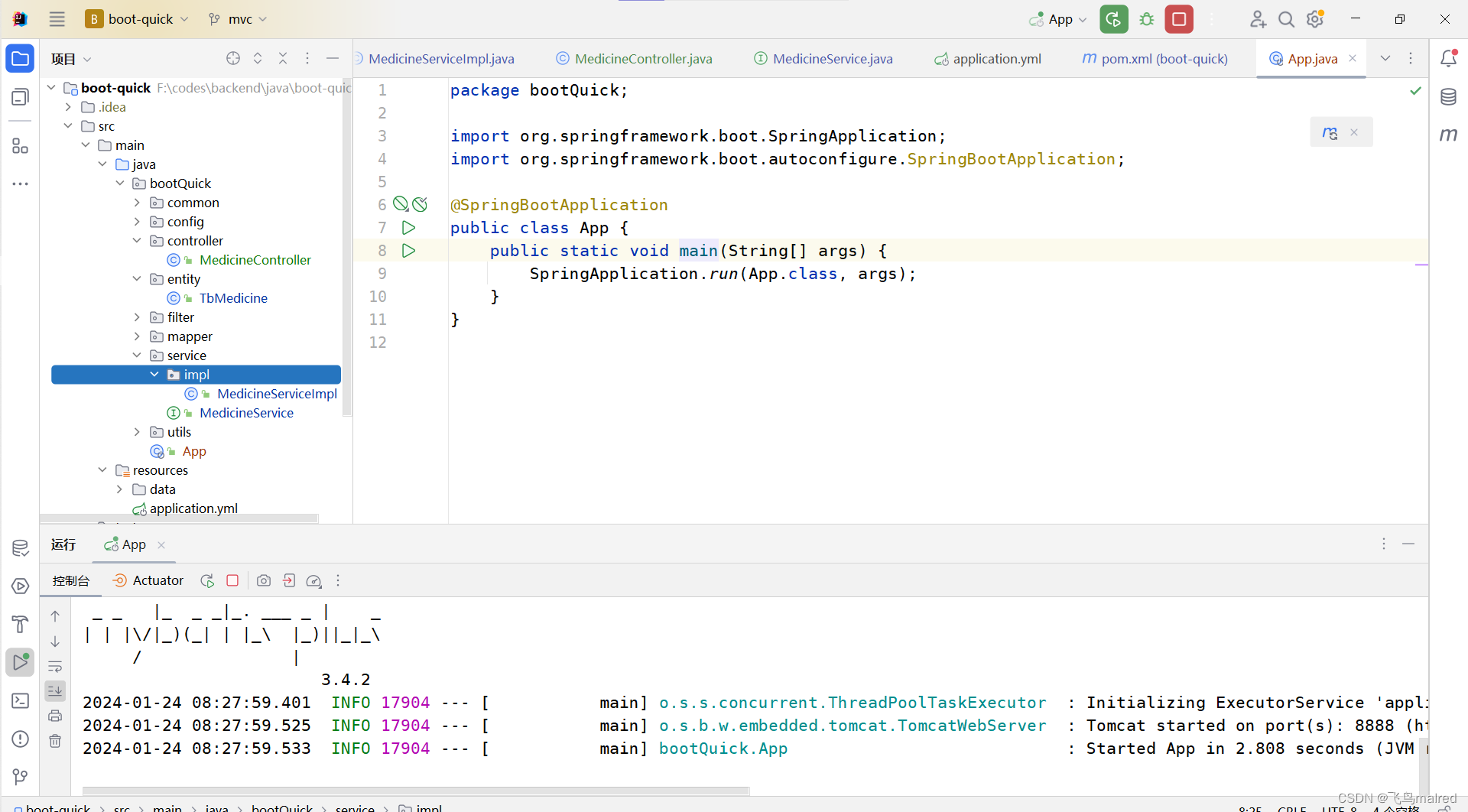The width and height of the screenshot is (1468, 812).
Task: Select opened file in project tree
Action: (233, 58)
